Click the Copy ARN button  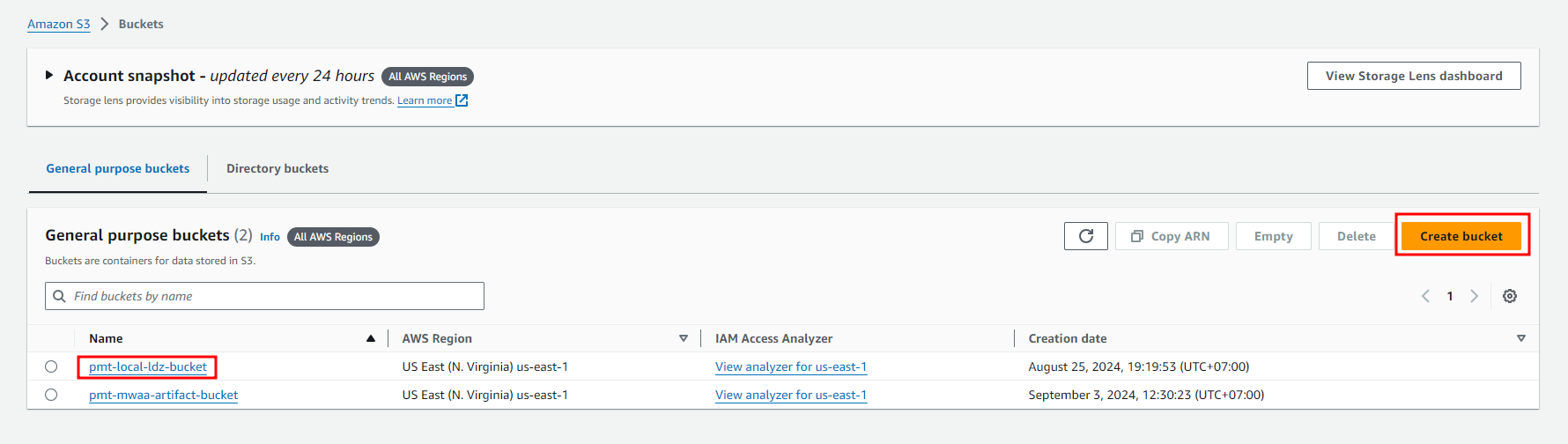tap(1172, 236)
